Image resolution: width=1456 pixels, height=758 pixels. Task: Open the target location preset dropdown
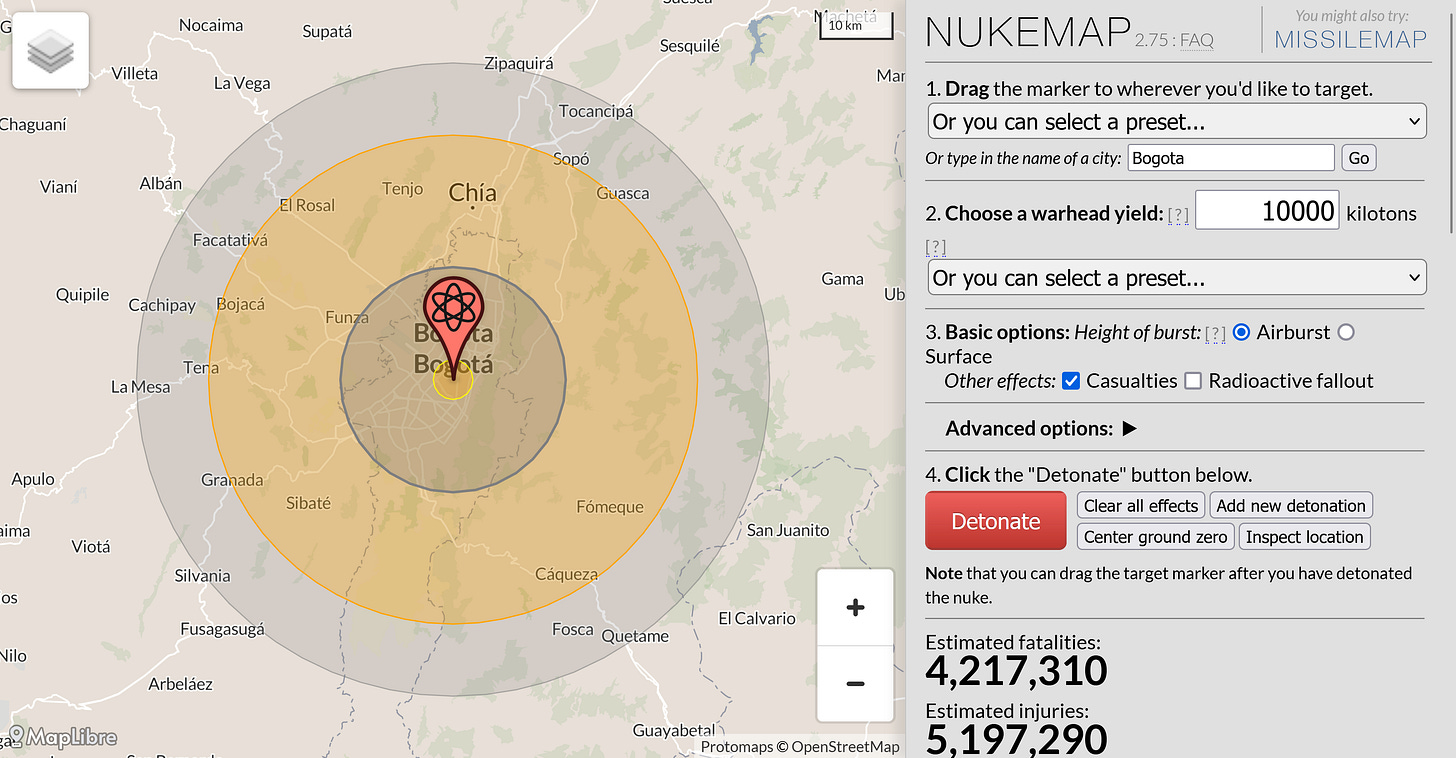(1176, 122)
